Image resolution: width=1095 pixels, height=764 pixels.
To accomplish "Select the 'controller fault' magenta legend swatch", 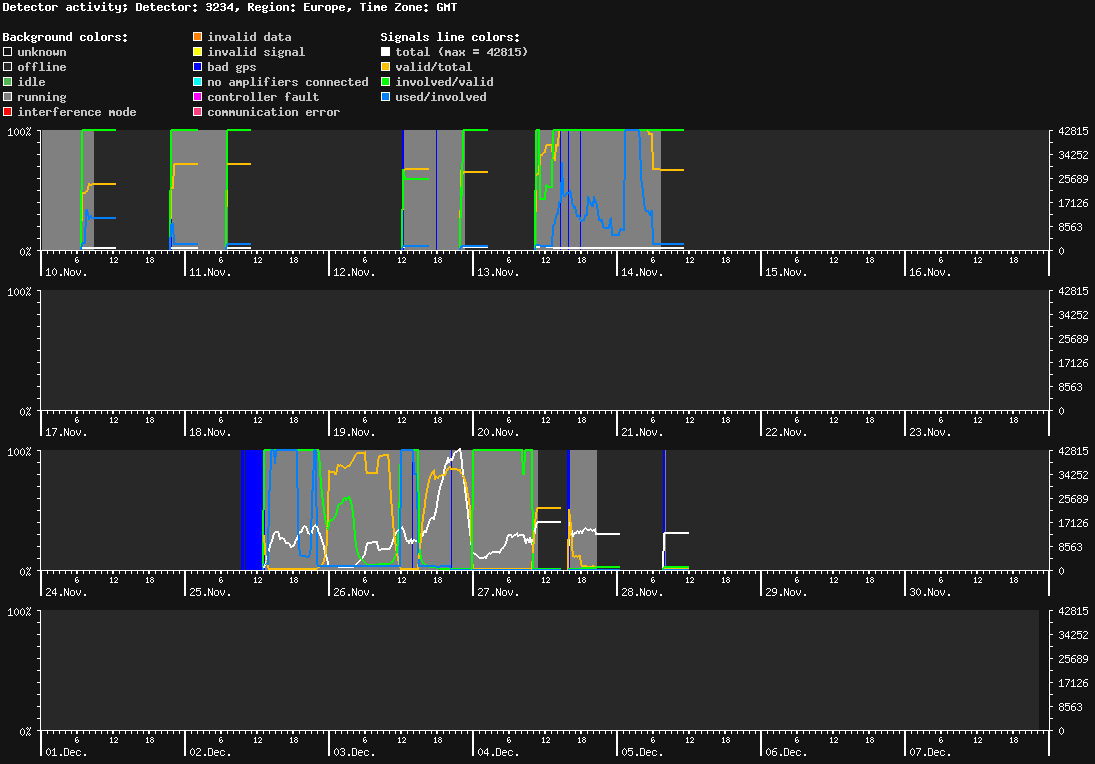I will (198, 96).
